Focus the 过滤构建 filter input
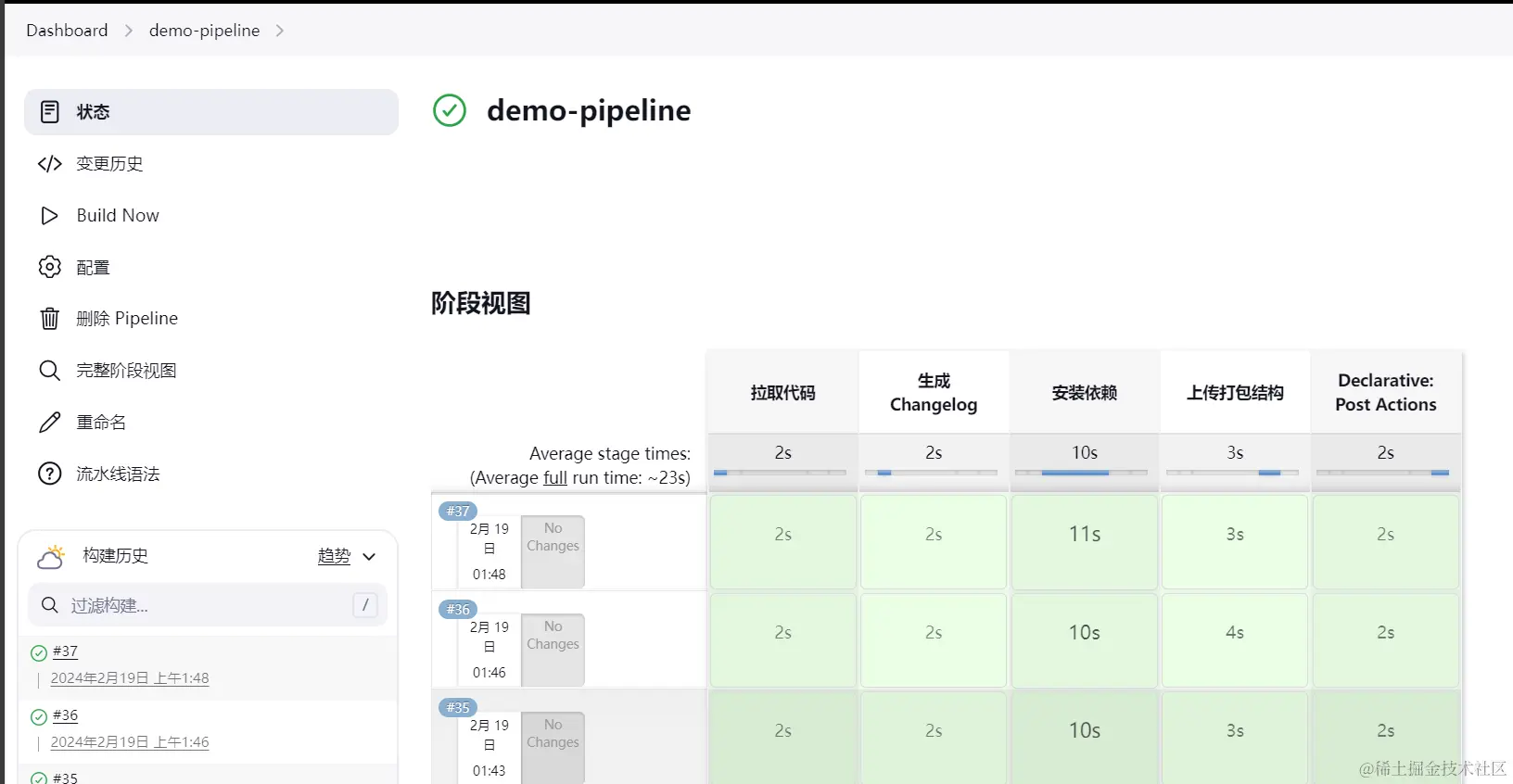The width and height of the screenshot is (1513, 784). click(208, 605)
